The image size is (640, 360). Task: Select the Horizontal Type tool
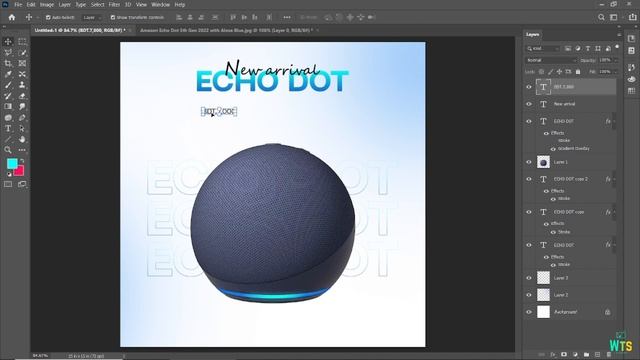click(8, 128)
